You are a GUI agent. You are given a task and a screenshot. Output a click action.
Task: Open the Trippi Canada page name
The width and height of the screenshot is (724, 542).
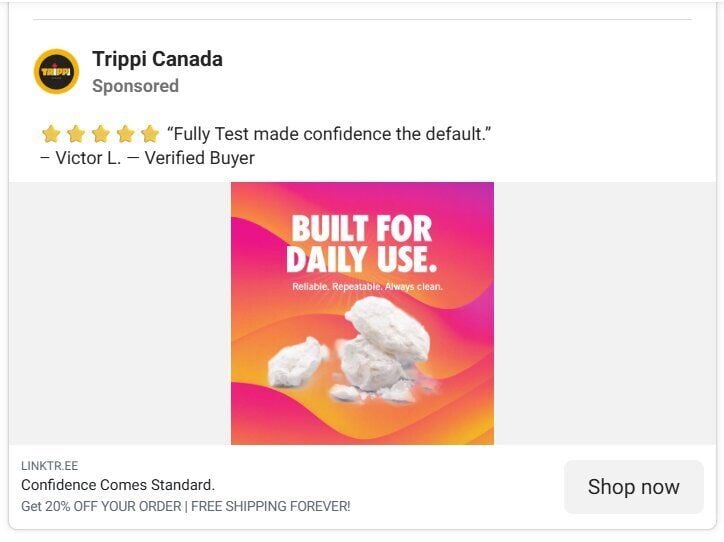point(157,59)
